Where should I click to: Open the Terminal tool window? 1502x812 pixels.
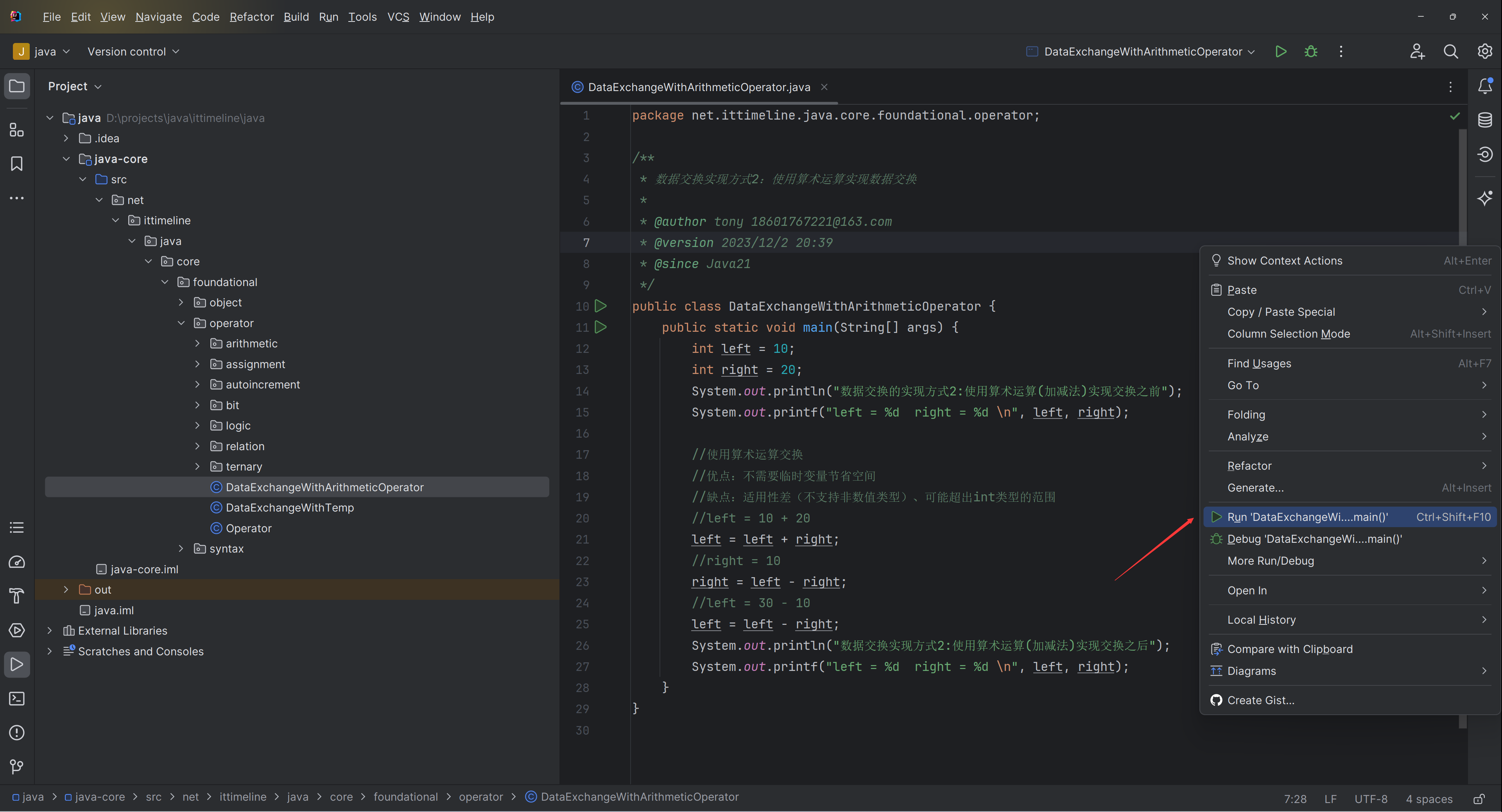[17, 698]
